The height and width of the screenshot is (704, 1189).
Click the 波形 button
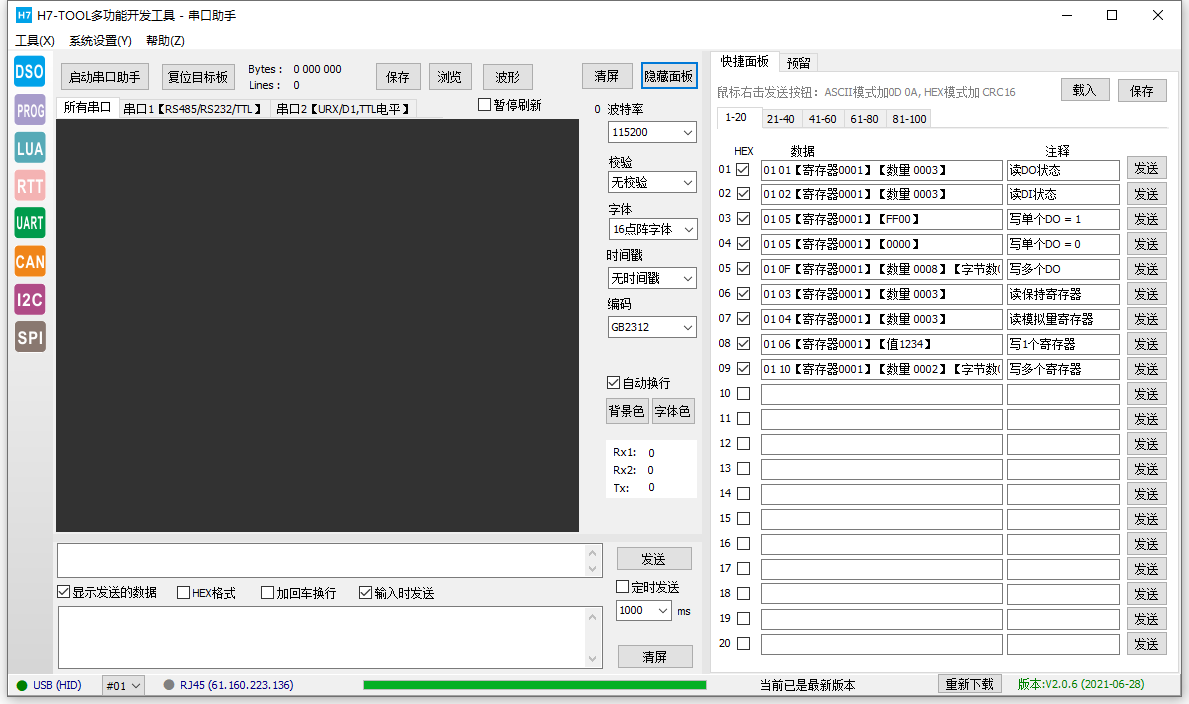(x=507, y=77)
